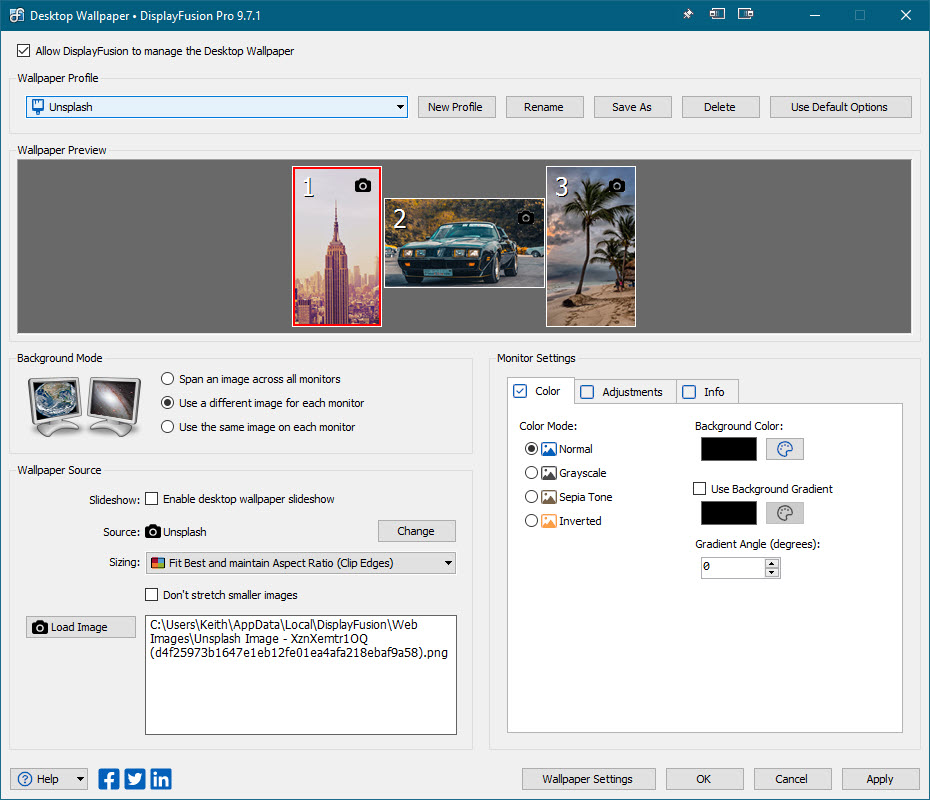The image size is (930, 800).
Task: Click the Facebook icon
Action: tap(109, 779)
